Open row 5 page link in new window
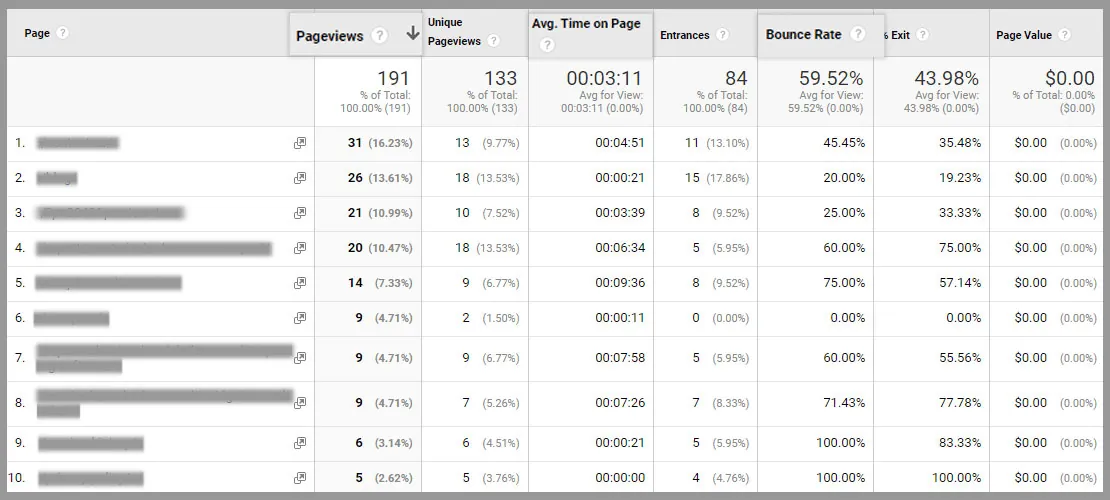The height and width of the screenshot is (500, 1110). tap(300, 283)
